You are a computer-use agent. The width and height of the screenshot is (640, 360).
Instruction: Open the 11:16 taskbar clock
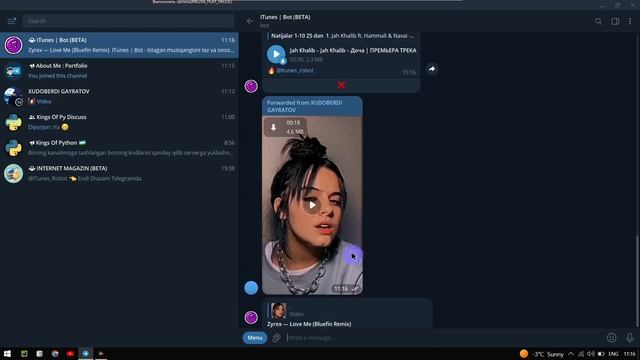click(630, 354)
